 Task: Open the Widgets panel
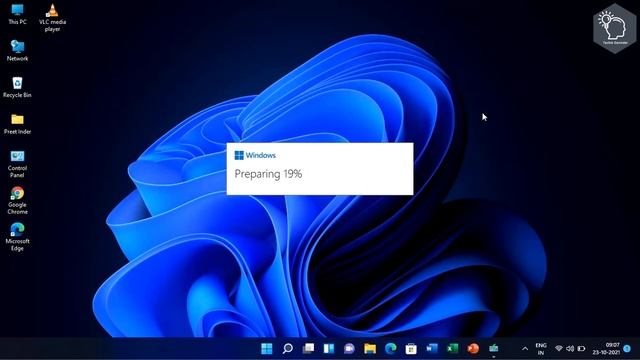(x=329, y=349)
